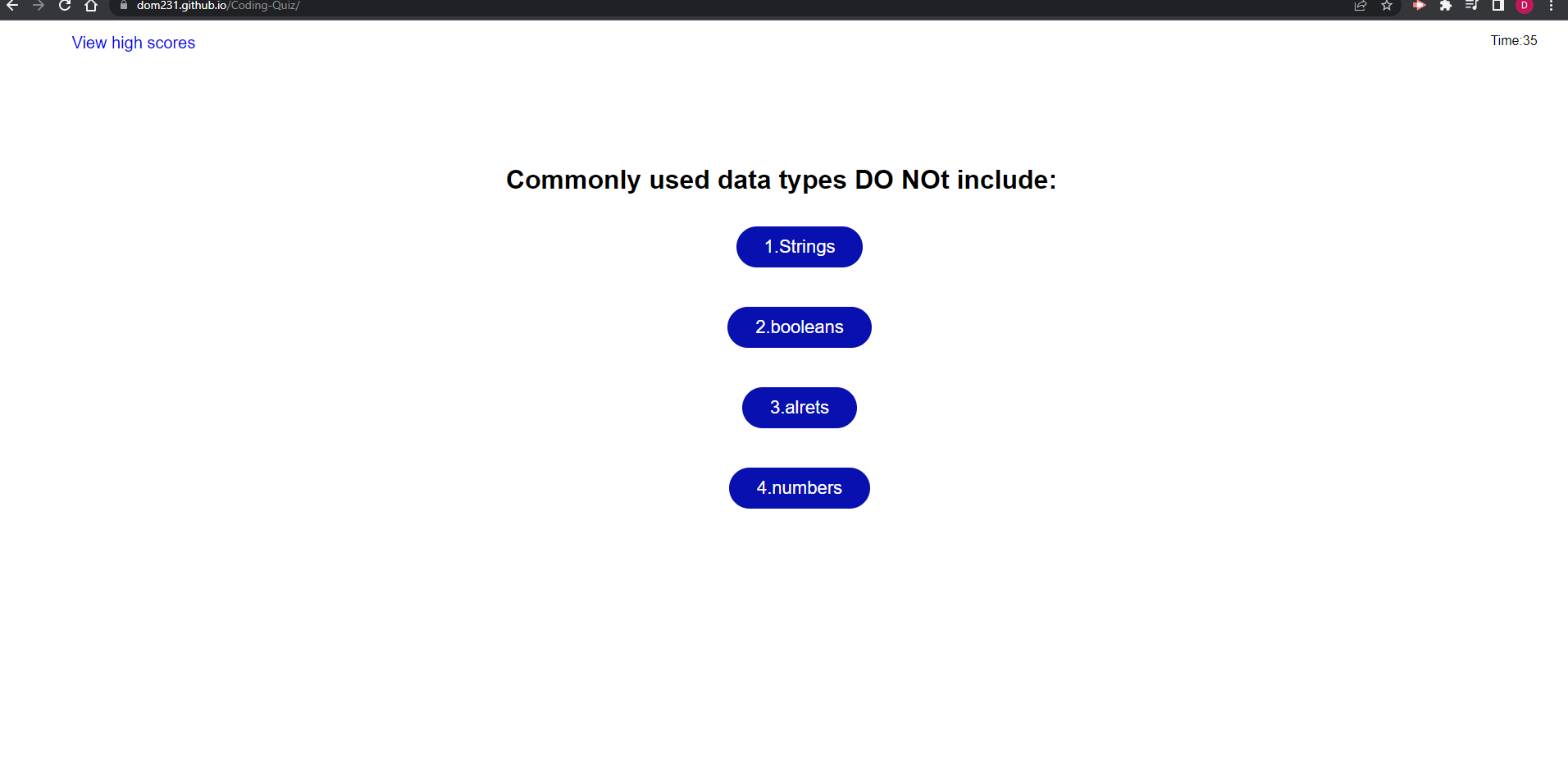1568x781 pixels.
Task: Go back to the previous page
Action: 11,7
